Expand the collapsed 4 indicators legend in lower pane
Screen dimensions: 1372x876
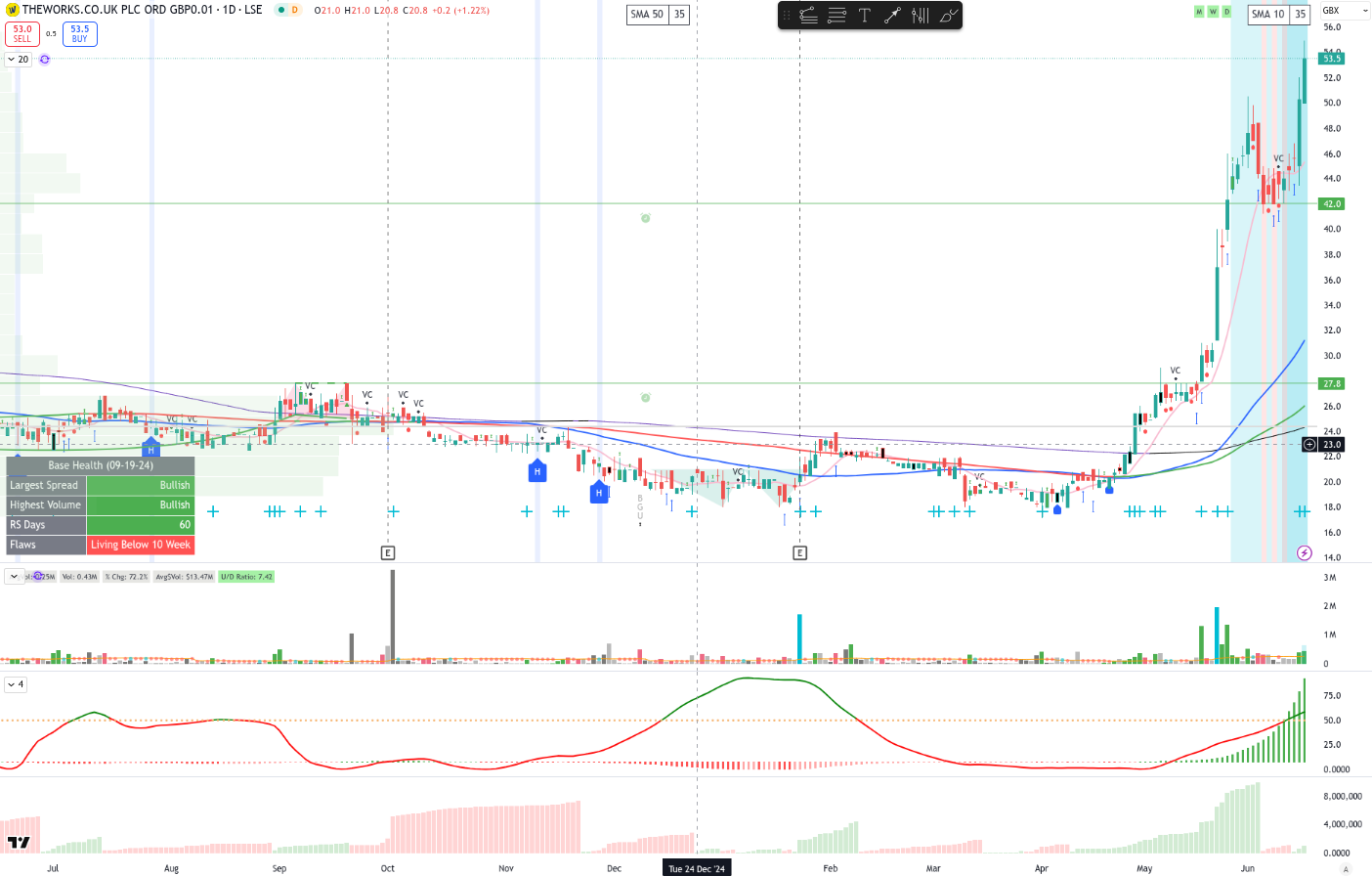15,684
